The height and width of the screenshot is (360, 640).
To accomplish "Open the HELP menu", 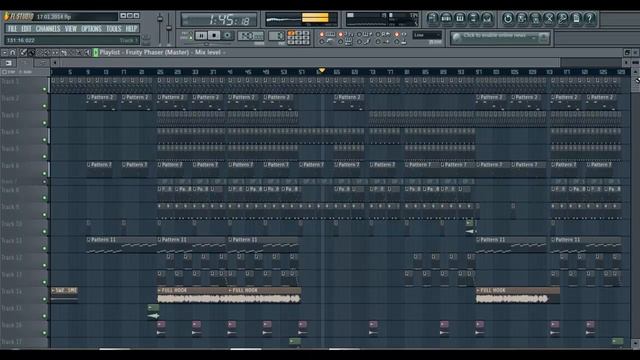I will (x=131, y=29).
